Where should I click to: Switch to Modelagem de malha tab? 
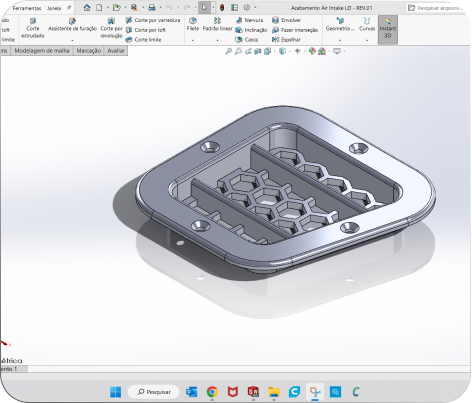pos(42,51)
